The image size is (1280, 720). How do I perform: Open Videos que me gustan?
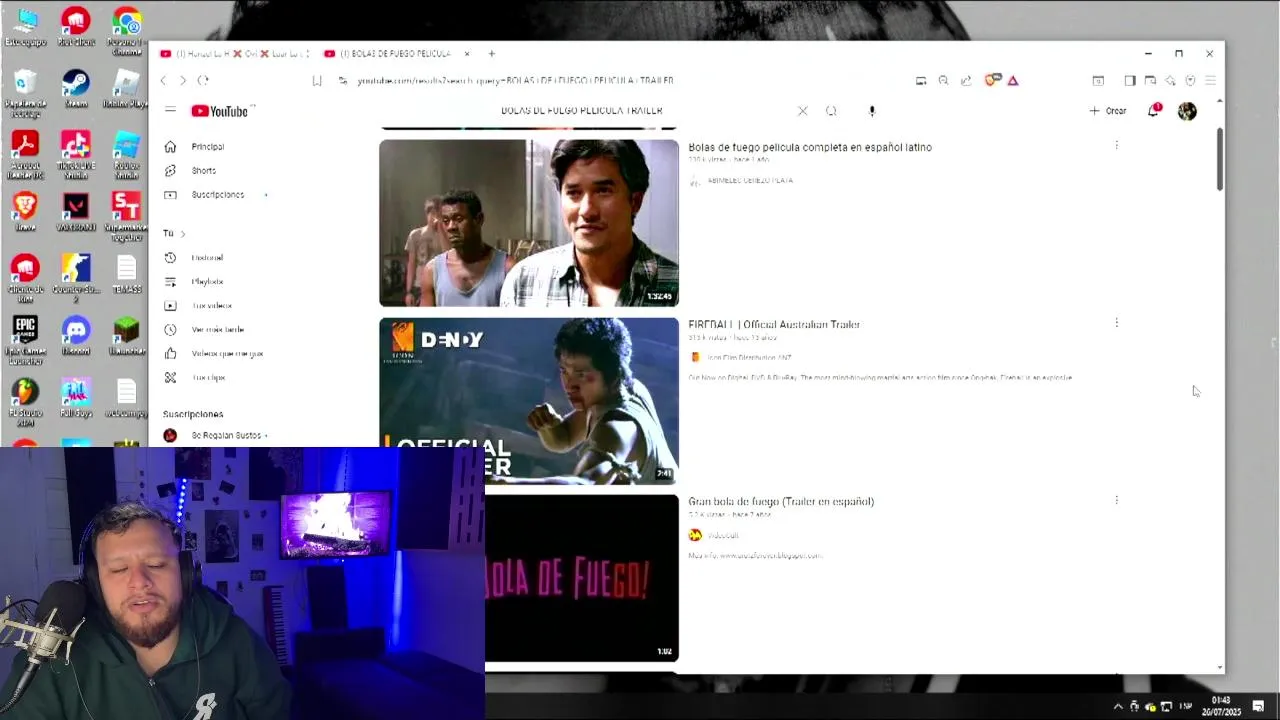pos(227,354)
